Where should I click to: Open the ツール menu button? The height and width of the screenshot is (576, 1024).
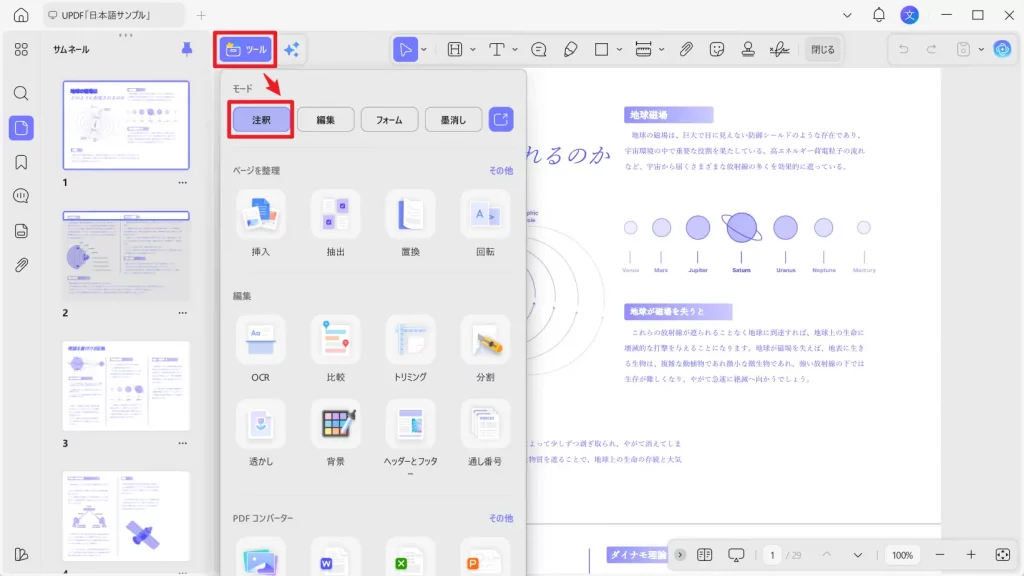246,50
